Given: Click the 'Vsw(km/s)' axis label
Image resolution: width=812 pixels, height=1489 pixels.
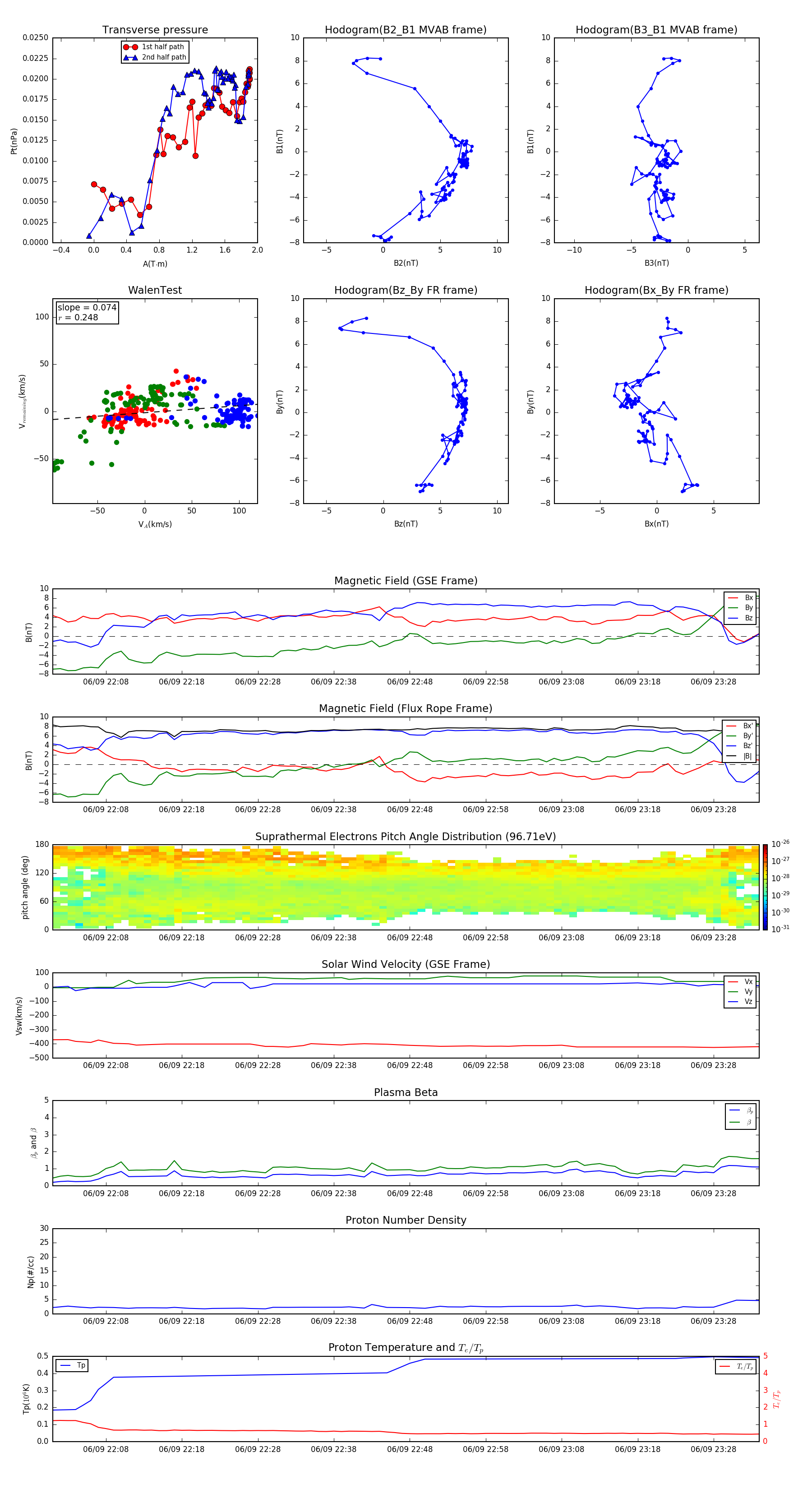Looking at the screenshot, I should 19,1016.
